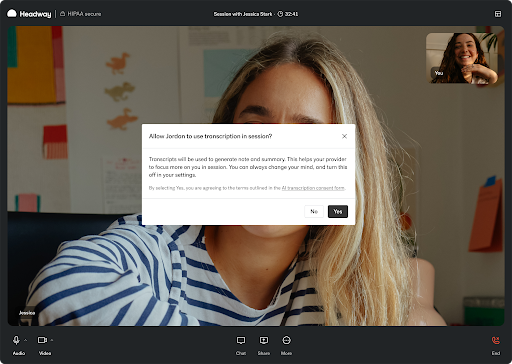Image resolution: width=512 pixels, height=364 pixels.
Task: Start screen Share
Action: click(264, 345)
